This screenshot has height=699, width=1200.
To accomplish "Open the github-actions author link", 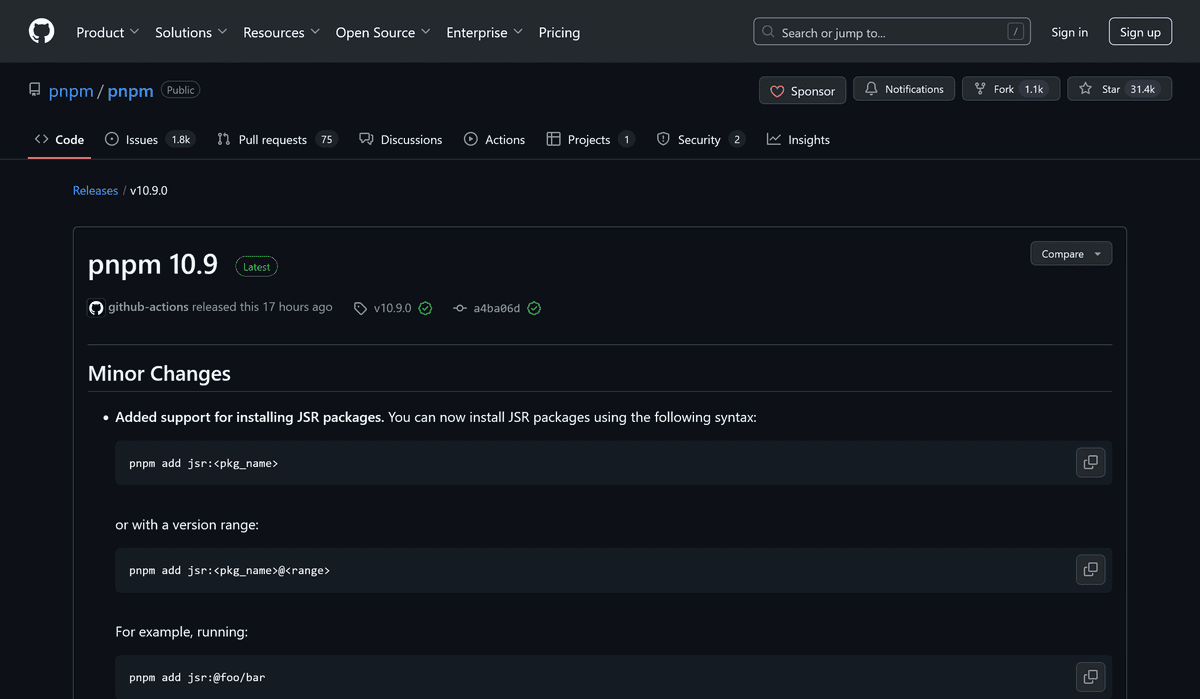I will point(148,307).
